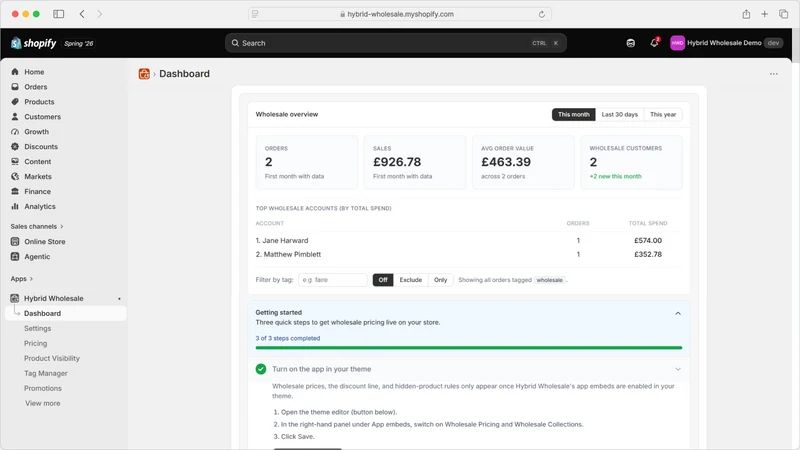Viewport: 800px width, 450px height.
Task: Select the This month period tab
Action: point(573,114)
